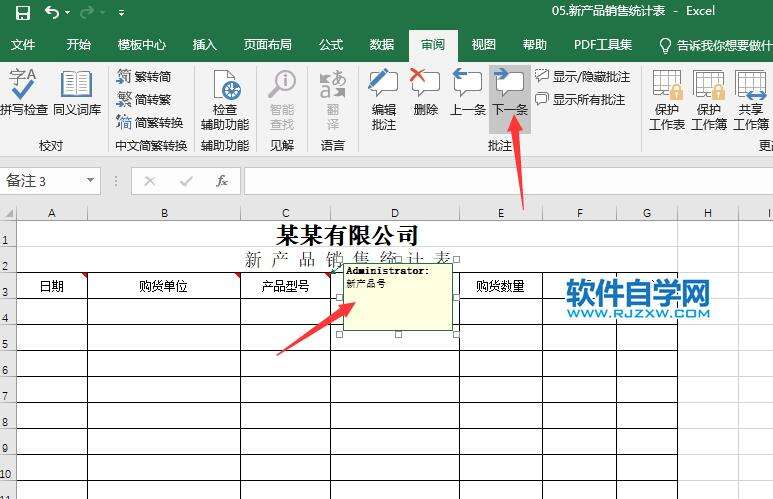Open the 同义词库 thesaurus
The width and height of the screenshot is (773, 499).
[x=76, y=92]
